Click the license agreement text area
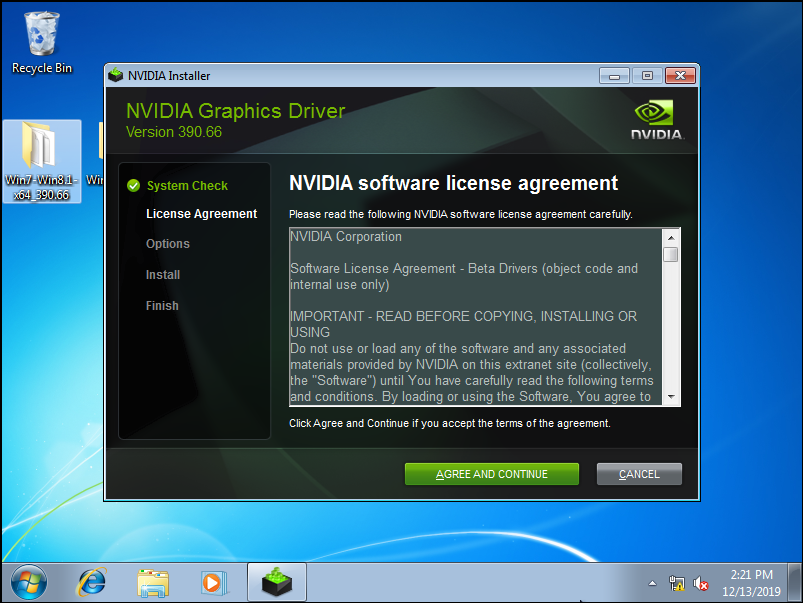 click(x=476, y=317)
